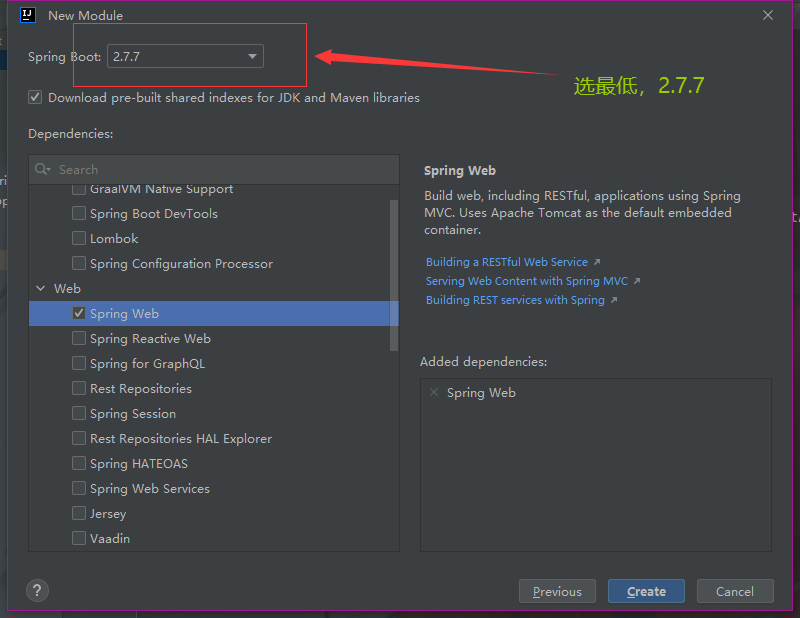Image resolution: width=800 pixels, height=618 pixels.
Task: Check the Spring Reactive Web checkbox
Action: [79, 338]
